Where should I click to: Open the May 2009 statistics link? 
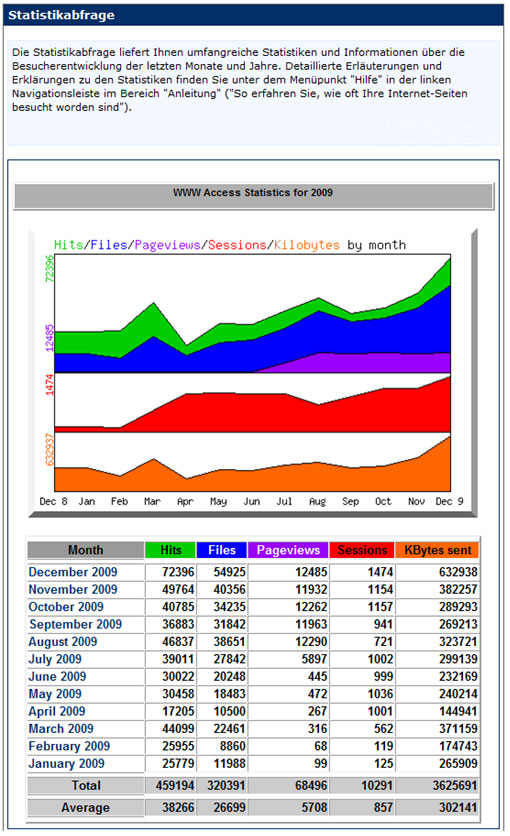55,694
